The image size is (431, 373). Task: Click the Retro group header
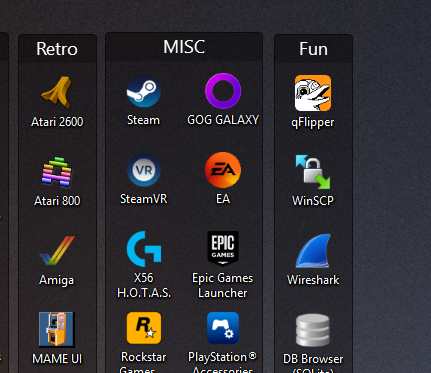pos(57,49)
